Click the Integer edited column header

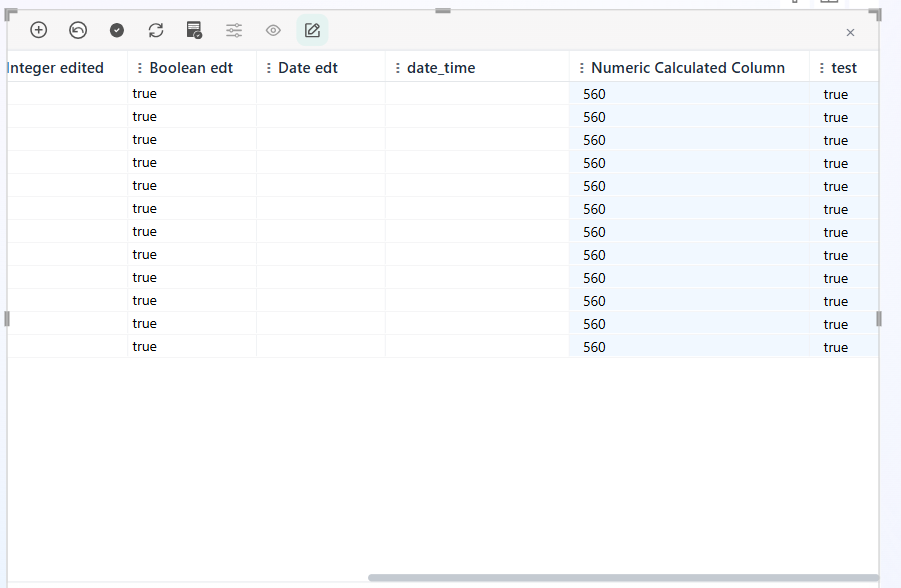[x=55, y=68]
